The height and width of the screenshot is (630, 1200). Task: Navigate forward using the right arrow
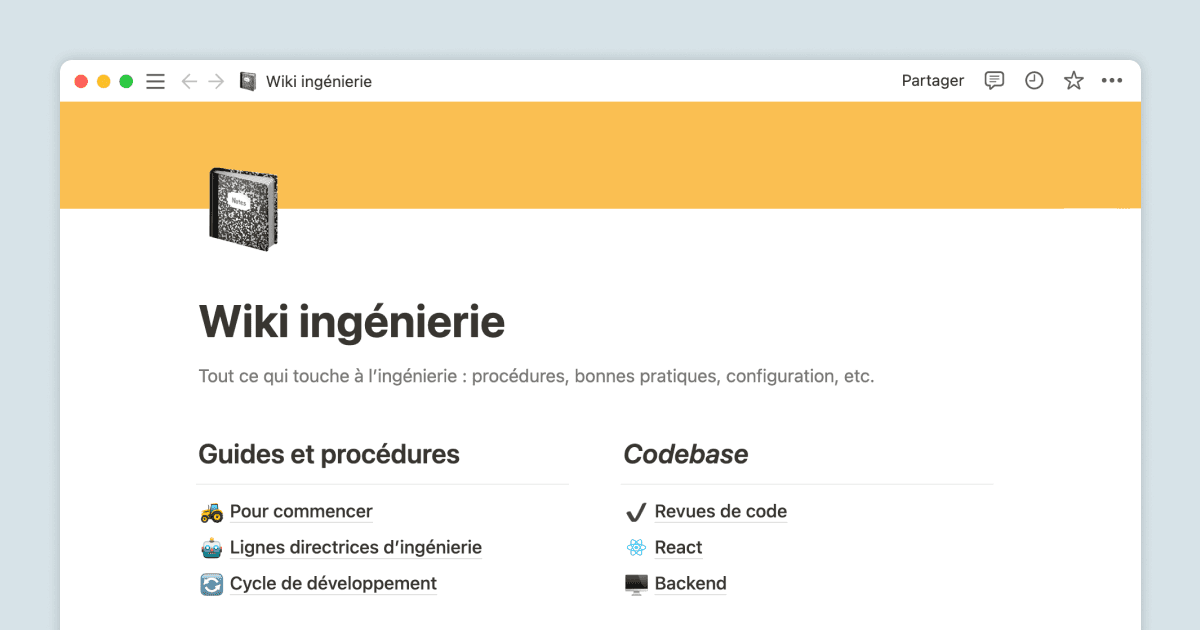pos(215,81)
